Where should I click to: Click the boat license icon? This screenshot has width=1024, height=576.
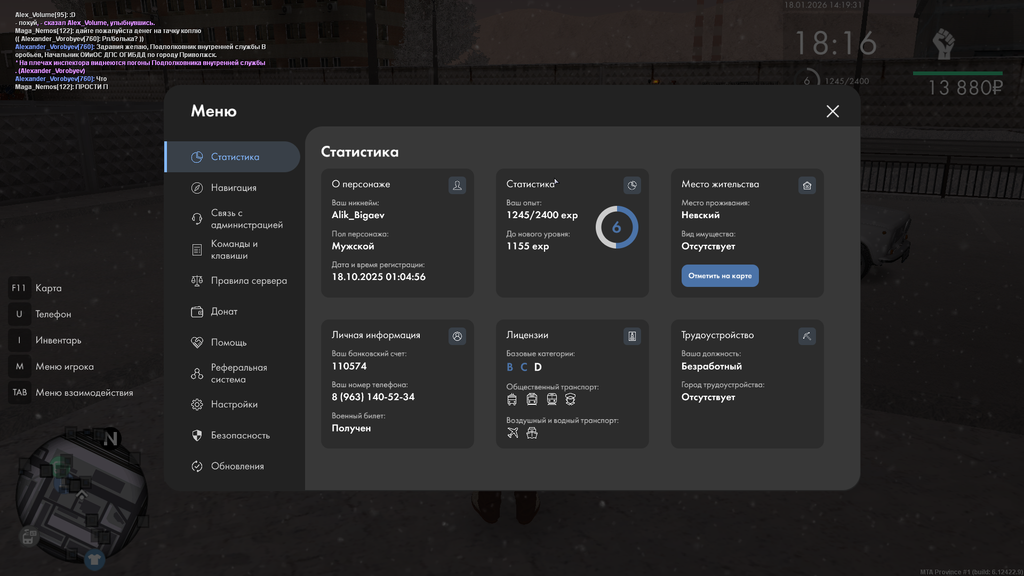532,432
